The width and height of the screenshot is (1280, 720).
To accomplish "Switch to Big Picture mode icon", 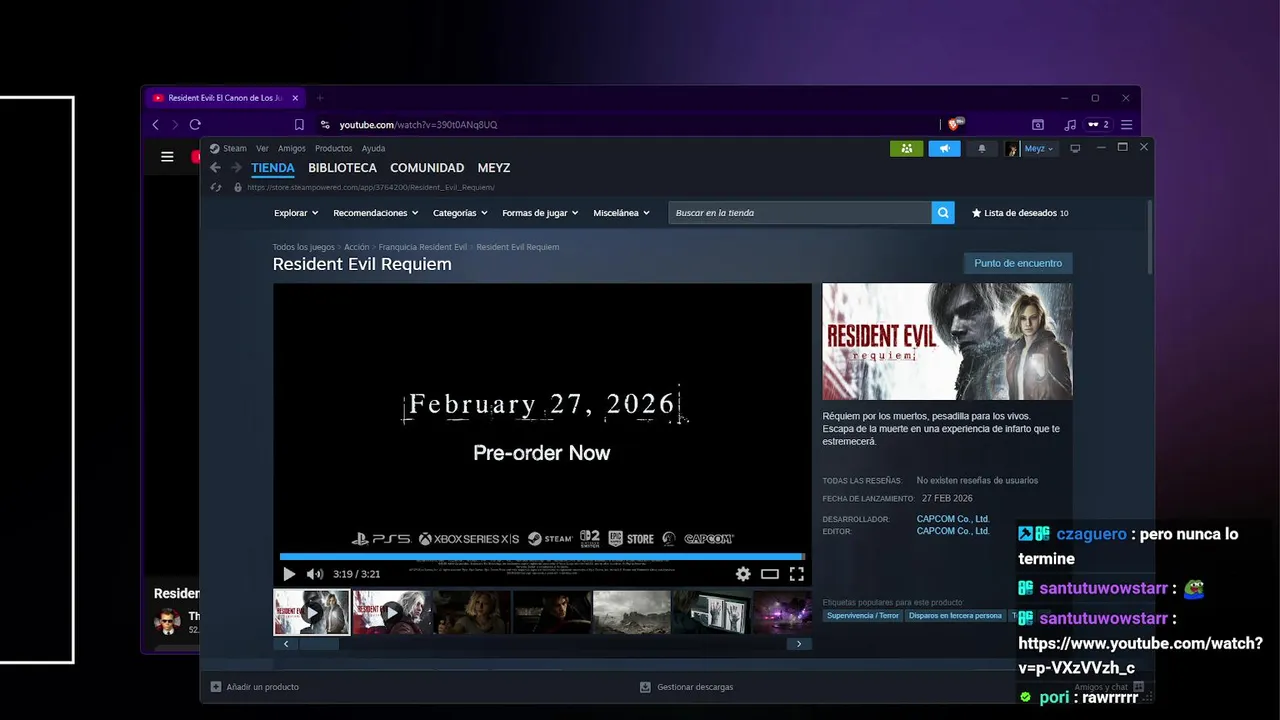I will tap(1075, 148).
